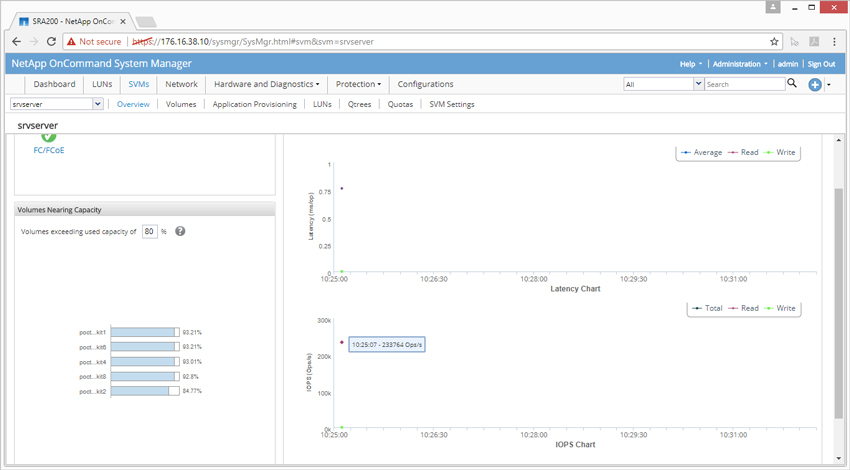Click the browser address bar URL

tap(253, 42)
